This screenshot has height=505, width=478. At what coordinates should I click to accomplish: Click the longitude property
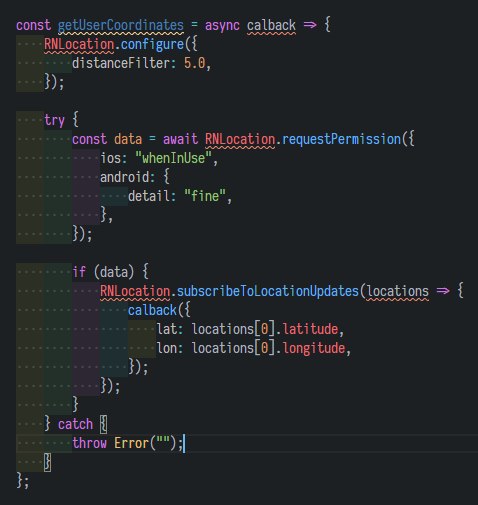313,348
